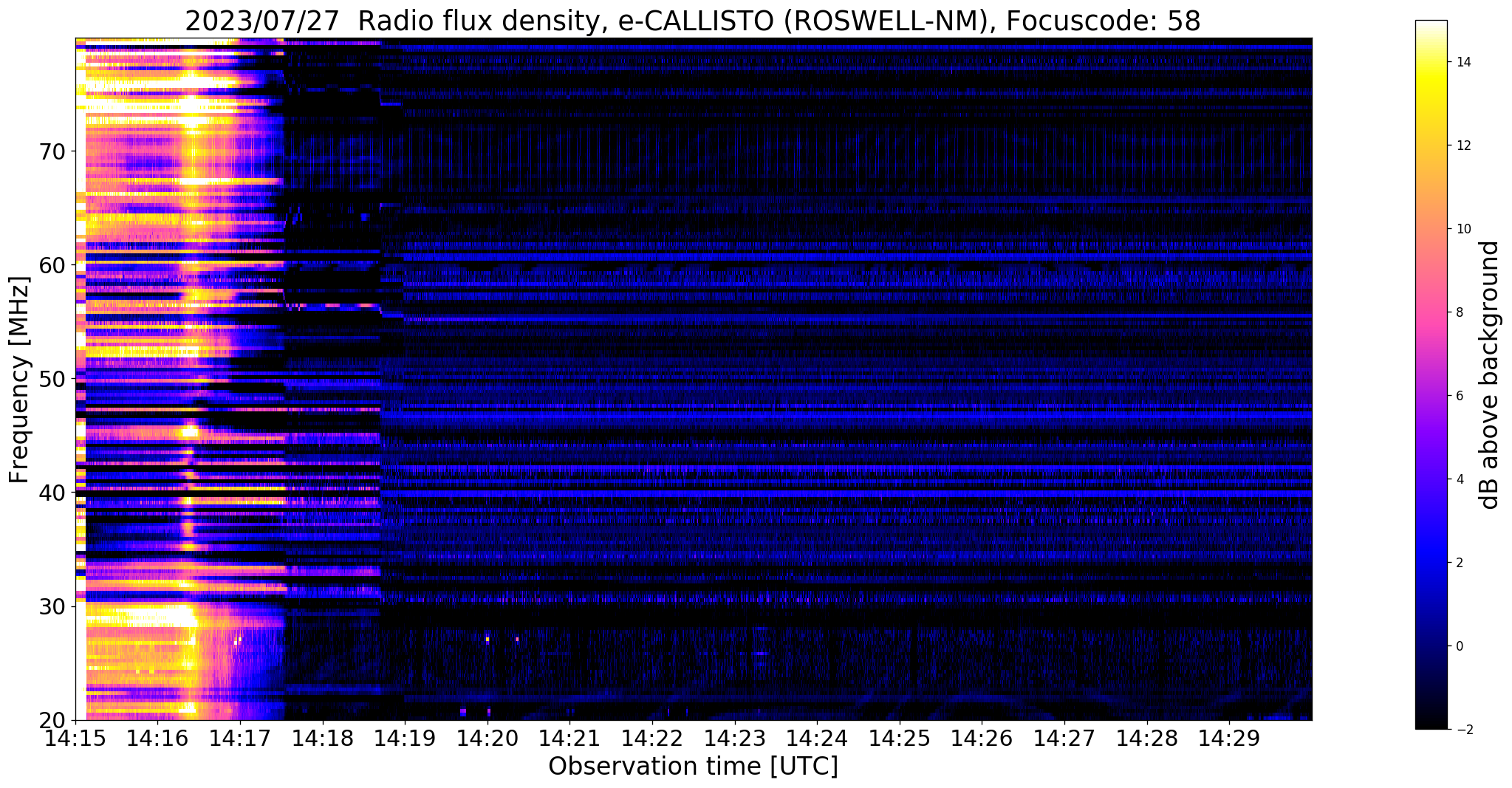1512x788 pixels.
Task: Click the 14:25 time tick label
Action: 900,738
